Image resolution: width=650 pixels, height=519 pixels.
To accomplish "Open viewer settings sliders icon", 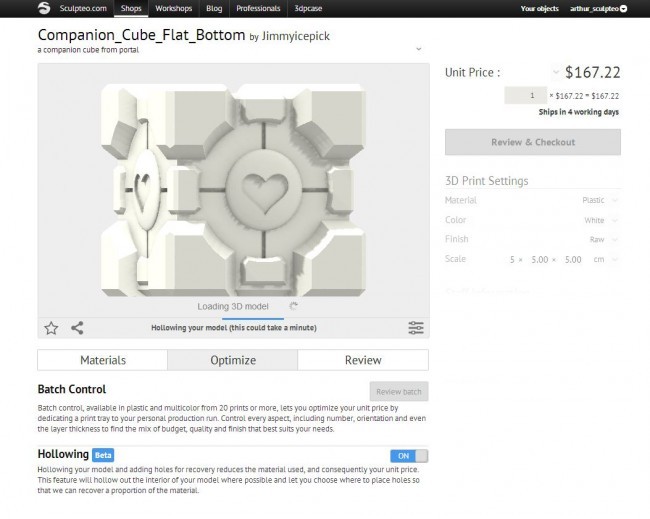I will (416, 328).
